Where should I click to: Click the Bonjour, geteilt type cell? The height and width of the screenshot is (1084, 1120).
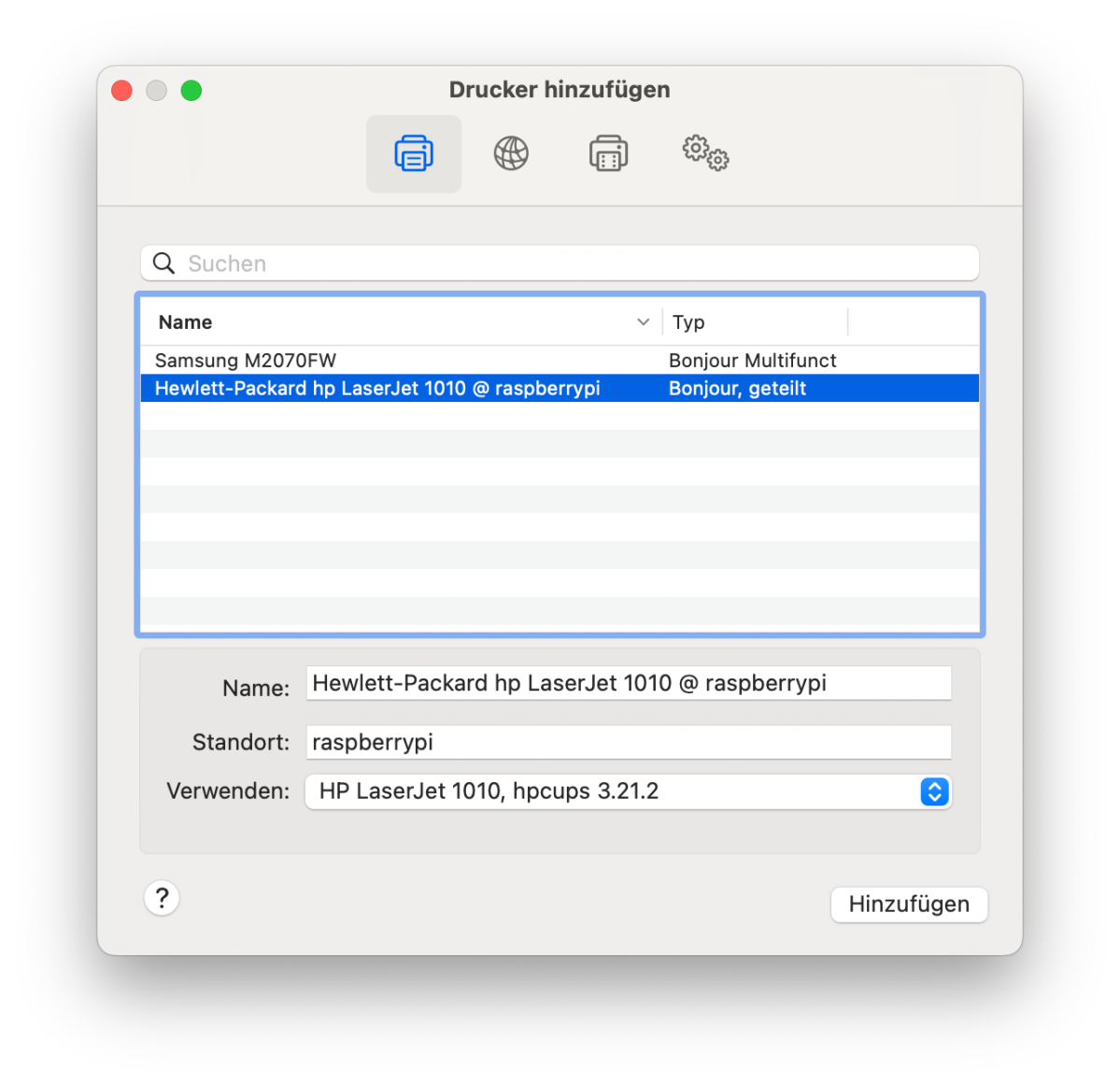[737, 388]
